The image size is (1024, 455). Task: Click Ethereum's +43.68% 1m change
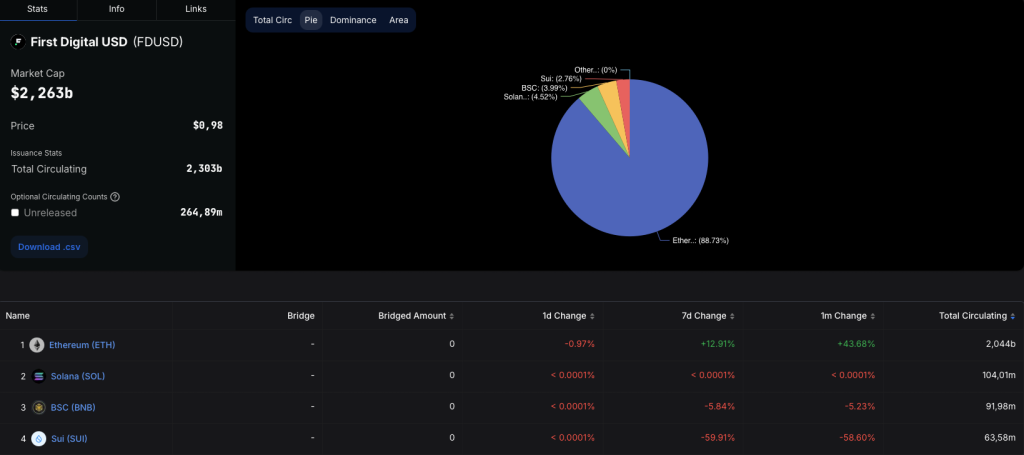click(x=857, y=344)
